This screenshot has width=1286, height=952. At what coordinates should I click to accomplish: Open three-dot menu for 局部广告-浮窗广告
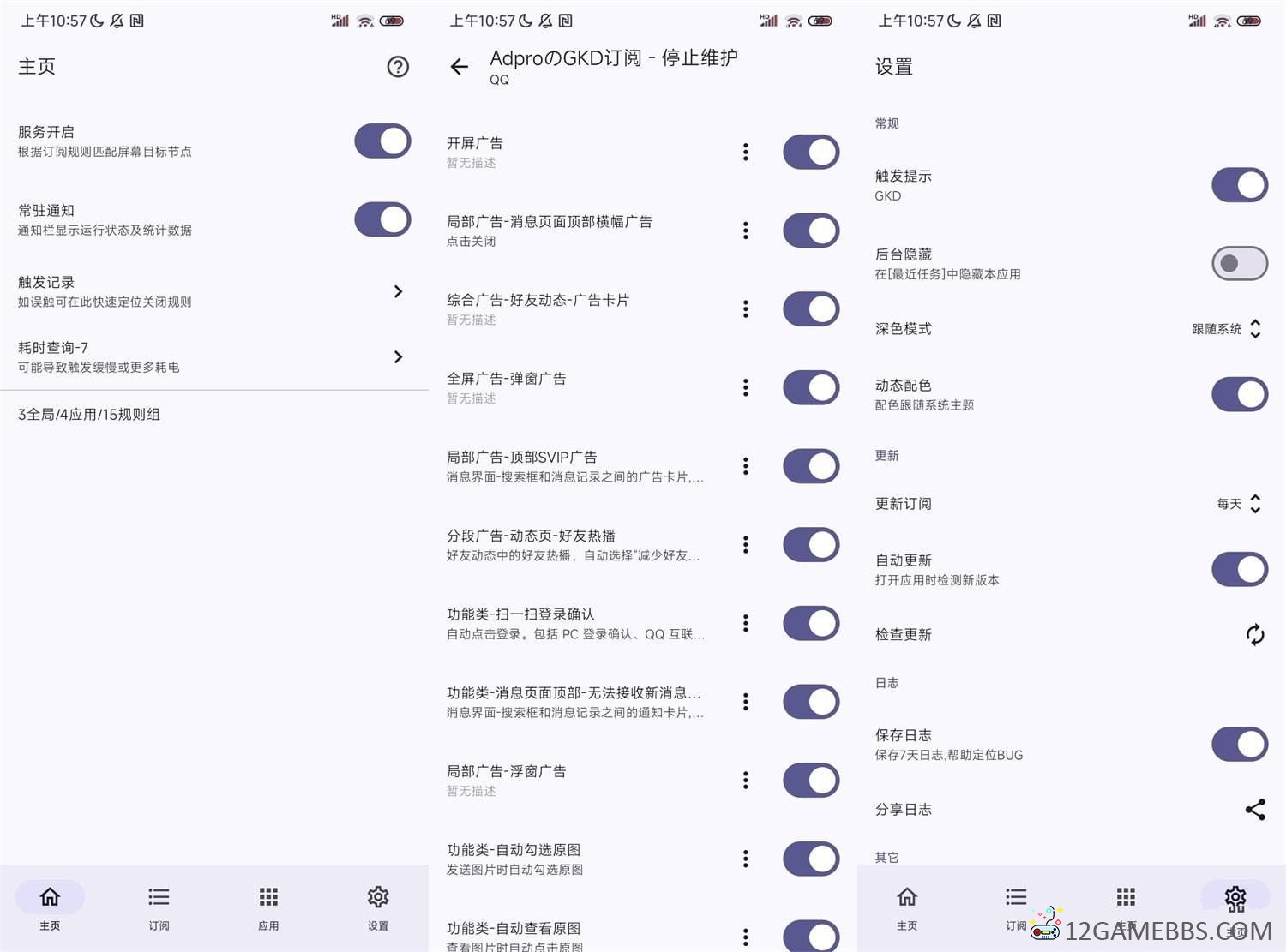tap(746, 780)
